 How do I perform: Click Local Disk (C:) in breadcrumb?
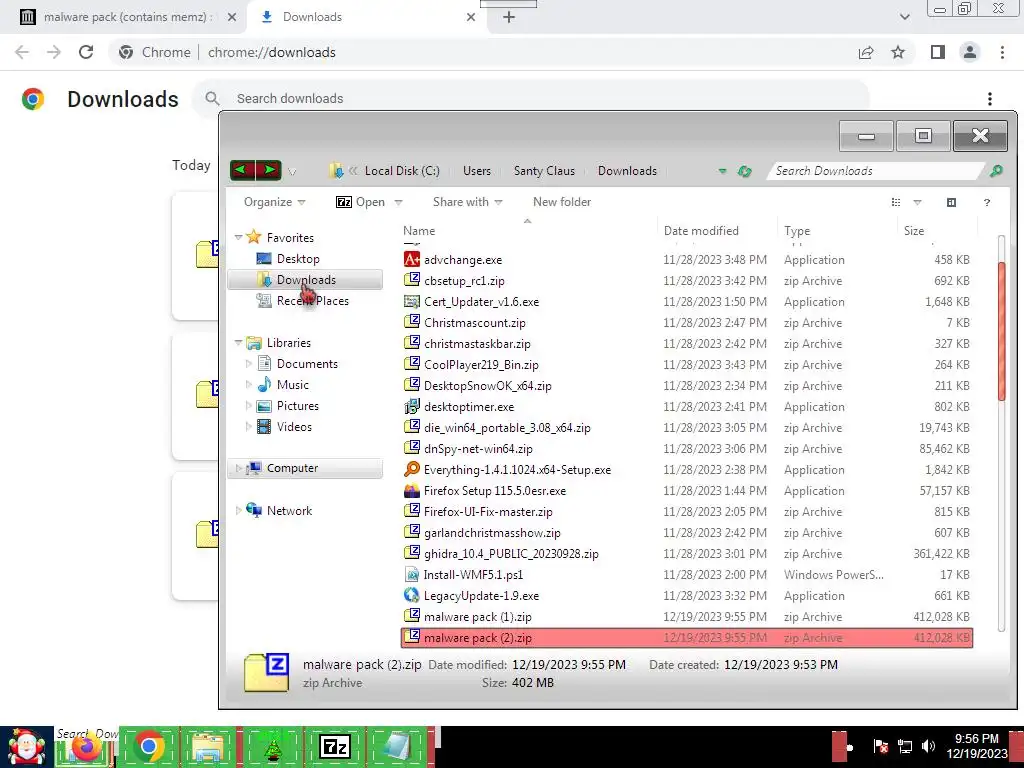coord(402,170)
